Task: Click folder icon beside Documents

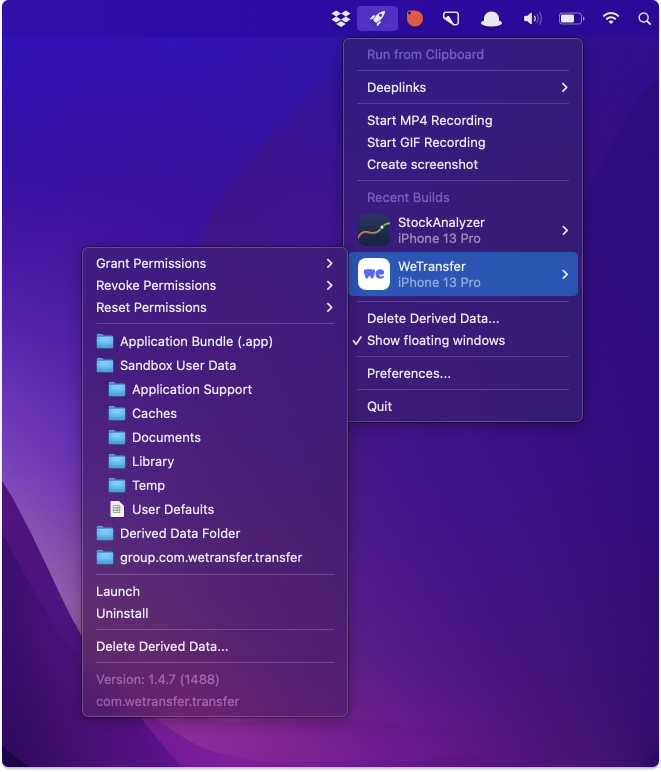Action: 117,437
